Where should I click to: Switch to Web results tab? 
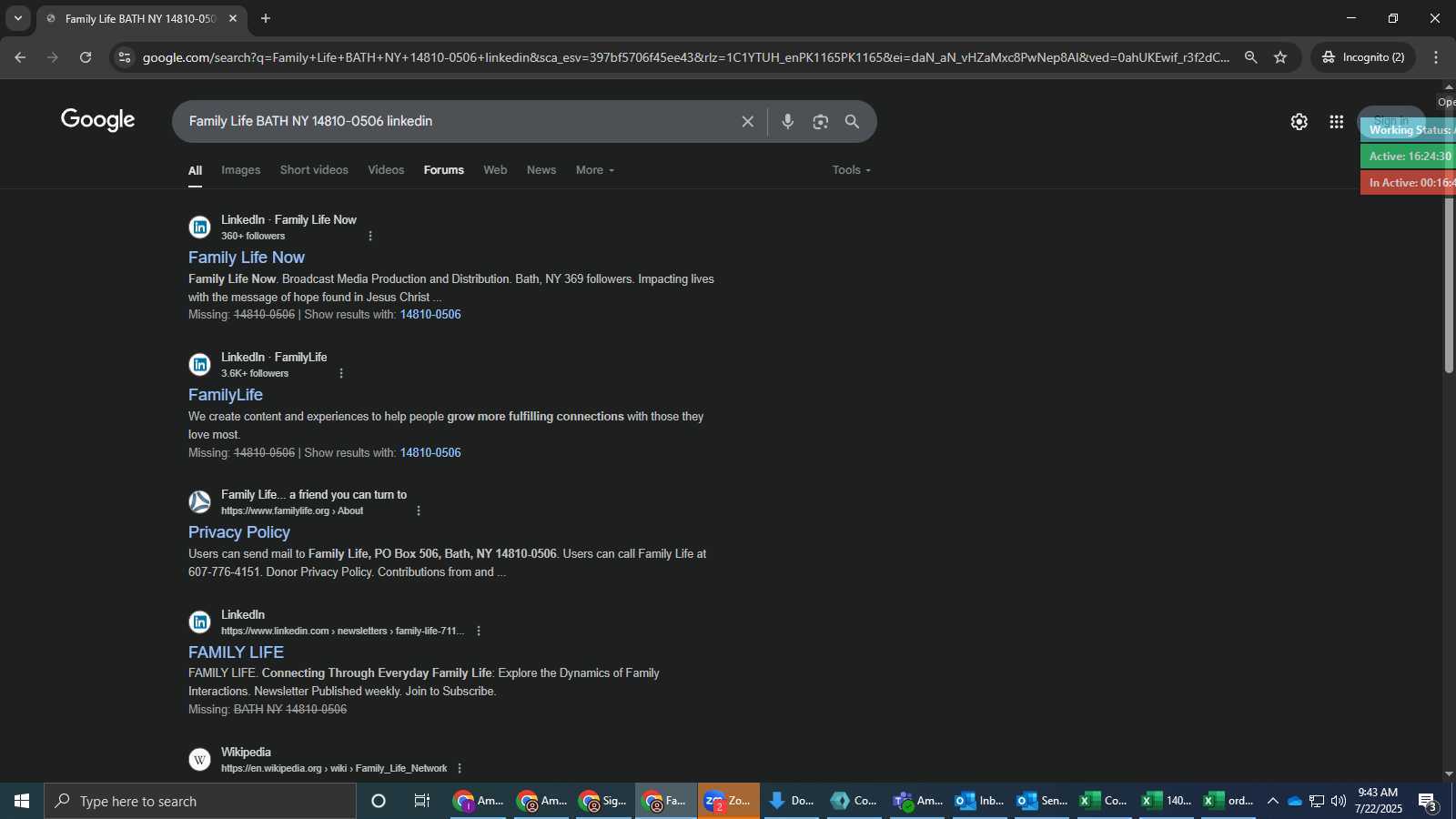point(495,170)
